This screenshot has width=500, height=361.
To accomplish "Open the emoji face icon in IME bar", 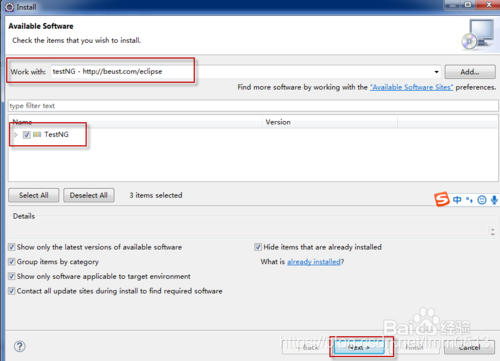I will 482,200.
